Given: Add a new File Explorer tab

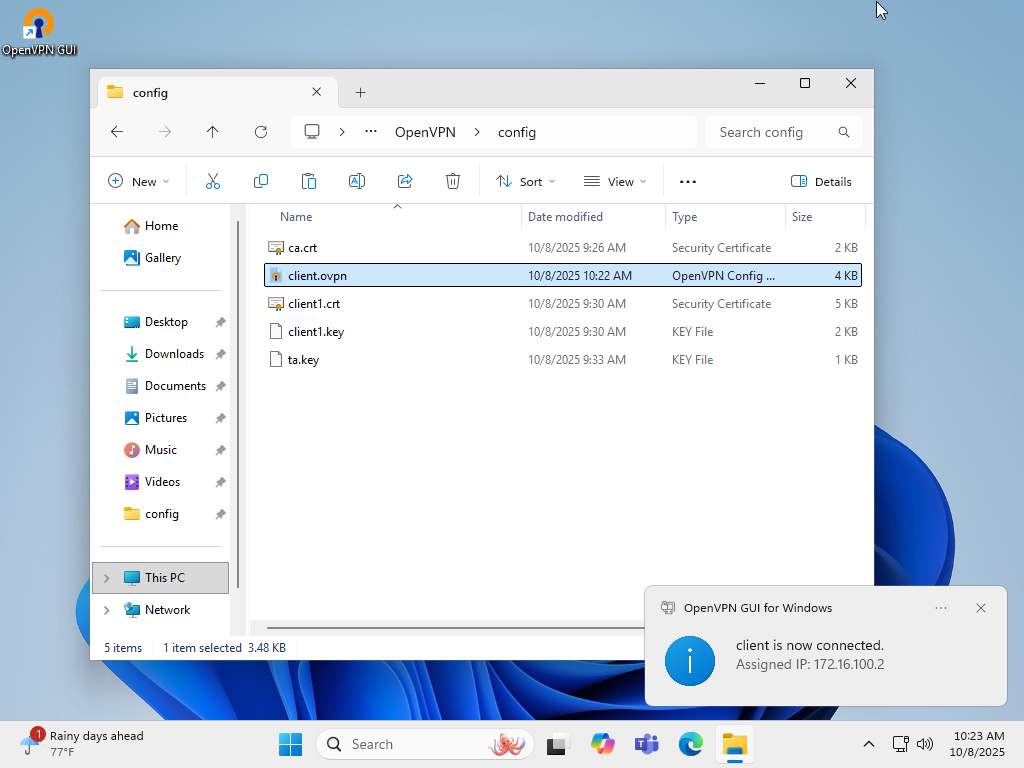Looking at the screenshot, I should pyautogui.click(x=361, y=92).
